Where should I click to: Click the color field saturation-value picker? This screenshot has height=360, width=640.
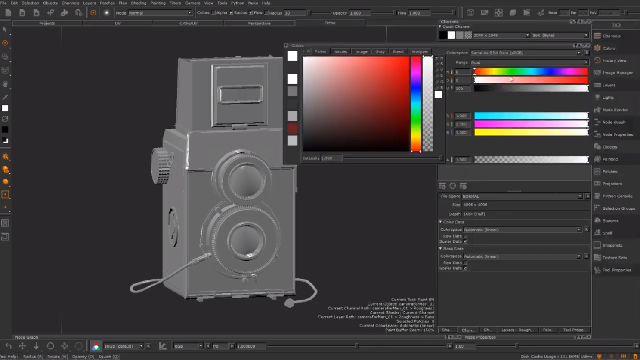356,104
